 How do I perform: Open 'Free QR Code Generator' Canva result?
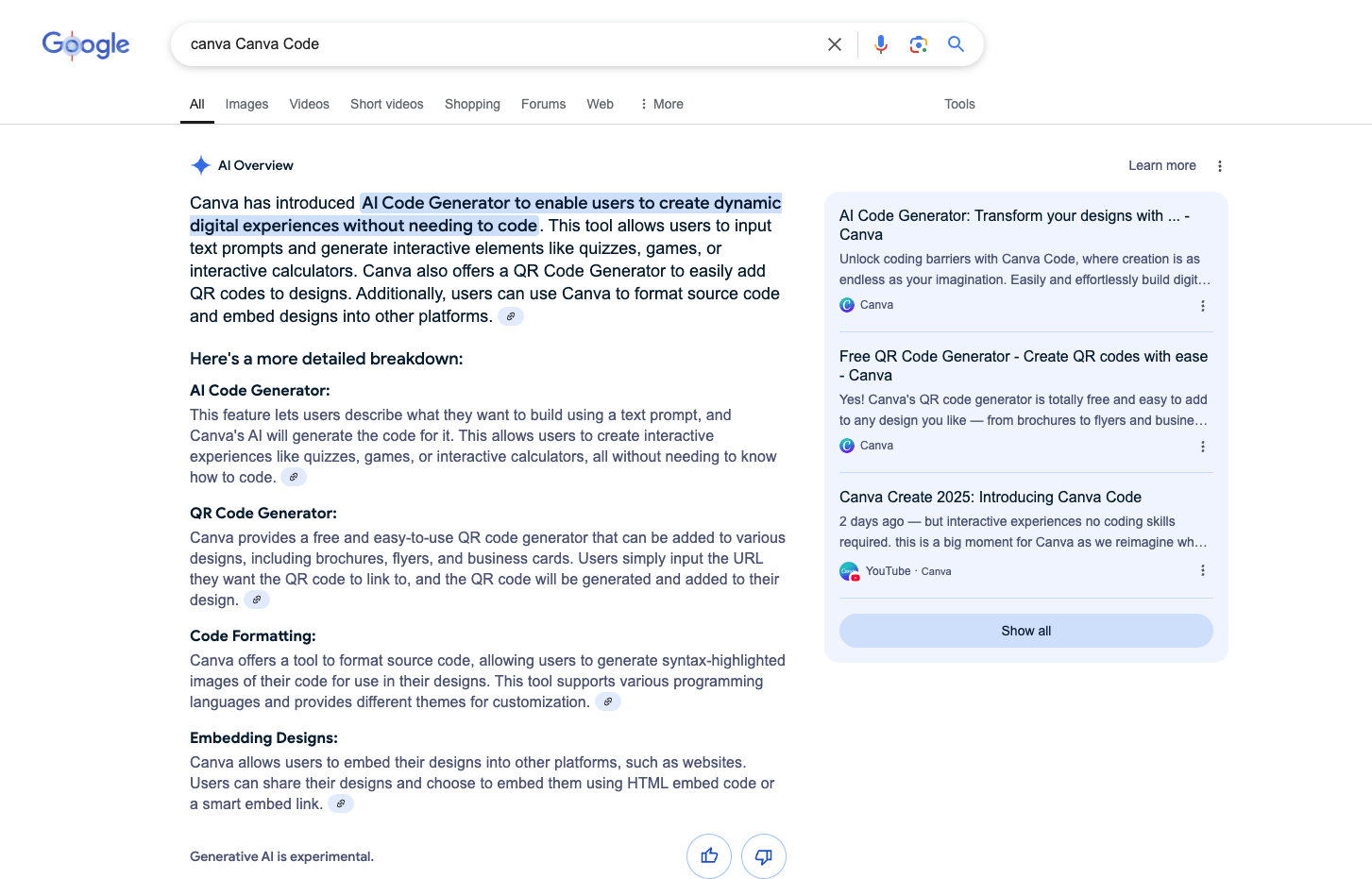pyautogui.click(x=1024, y=365)
